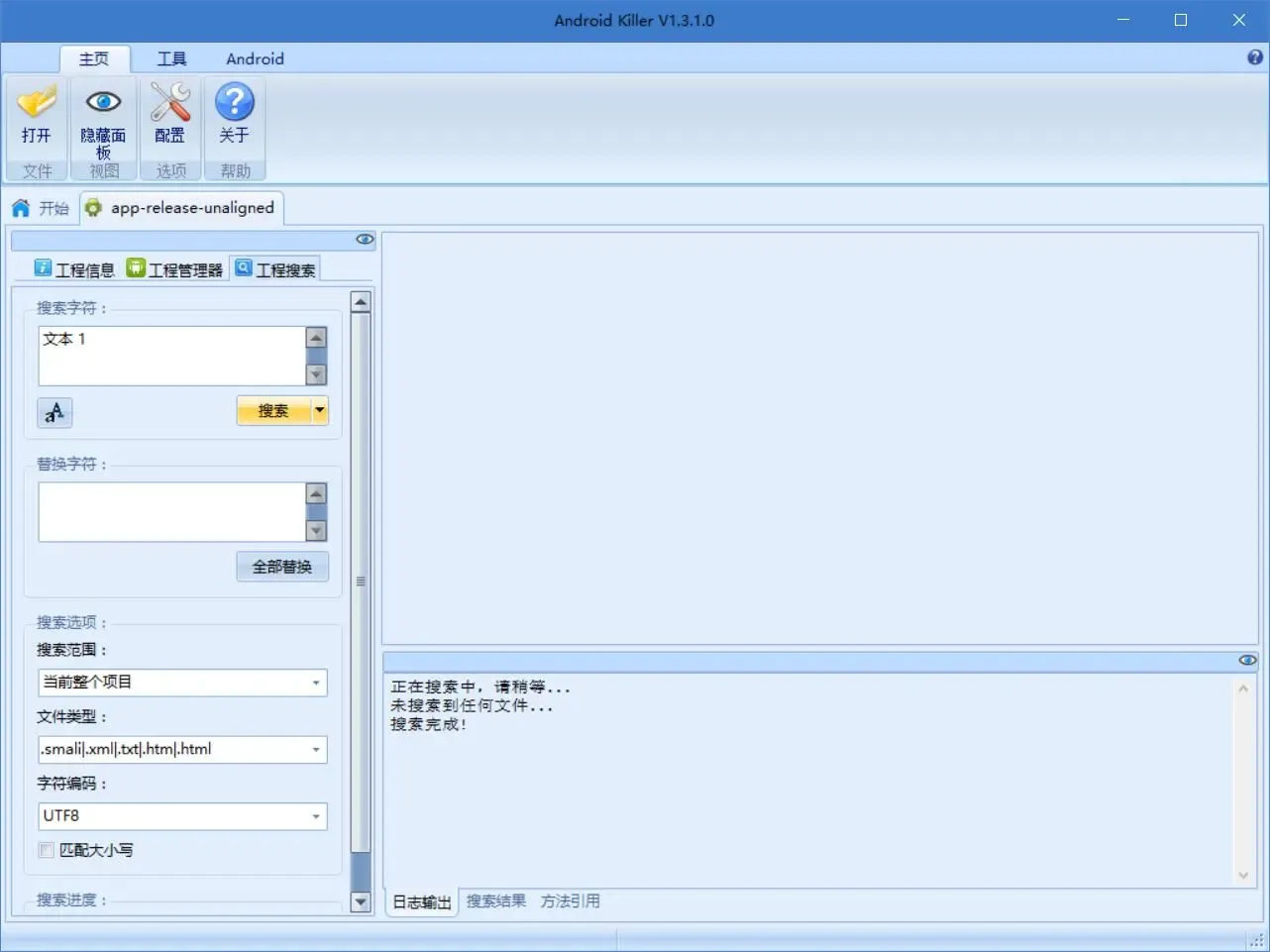The height and width of the screenshot is (952, 1270).
Task: Click into the 搜索字符 text field
Action: click(172, 356)
